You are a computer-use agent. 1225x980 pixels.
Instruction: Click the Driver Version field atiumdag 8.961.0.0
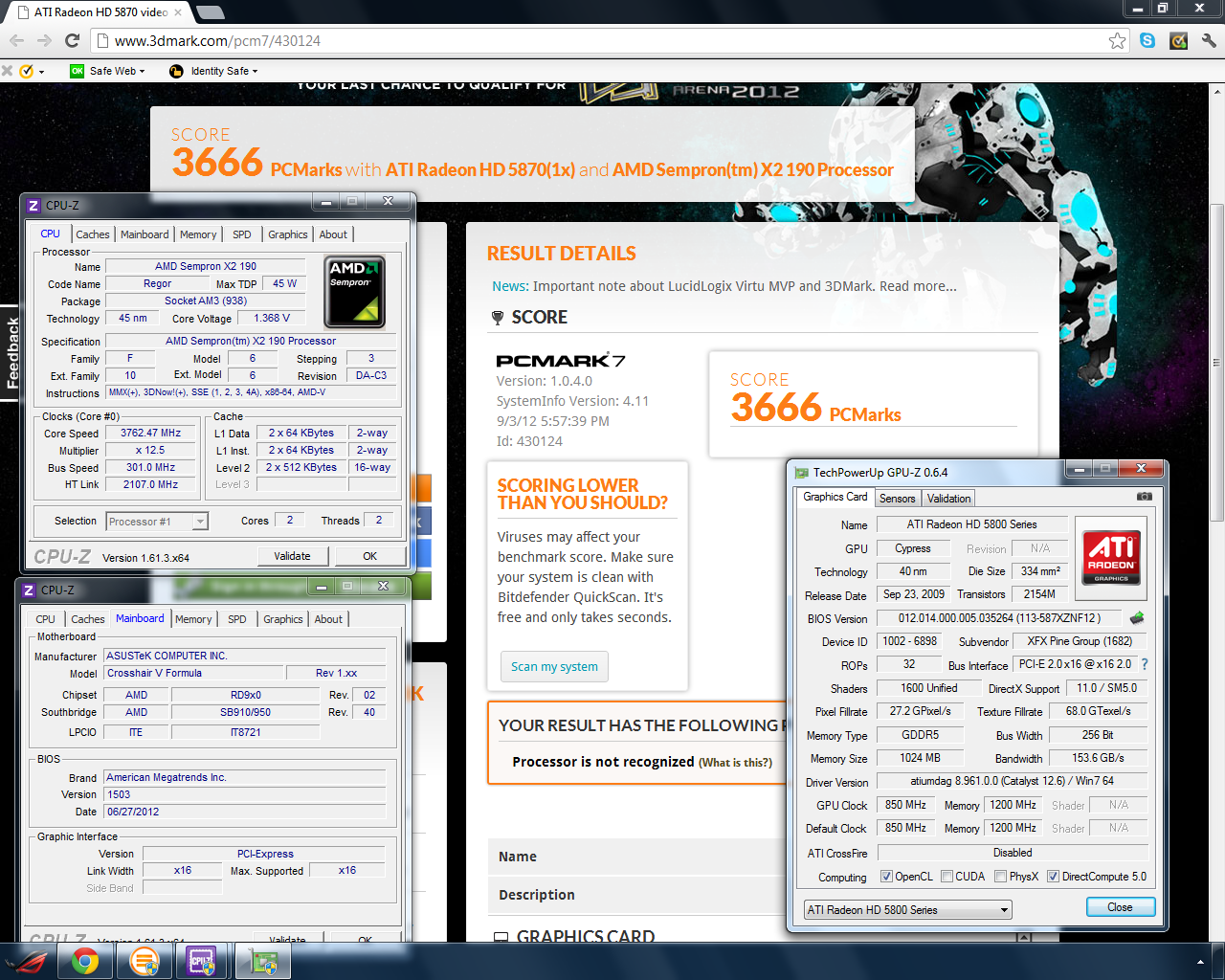pyautogui.click(x=1013, y=781)
